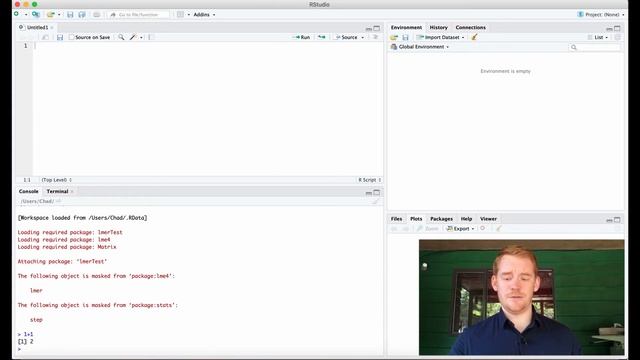Click the Zoom plot button
The image size is (640, 360).
click(x=427, y=229)
